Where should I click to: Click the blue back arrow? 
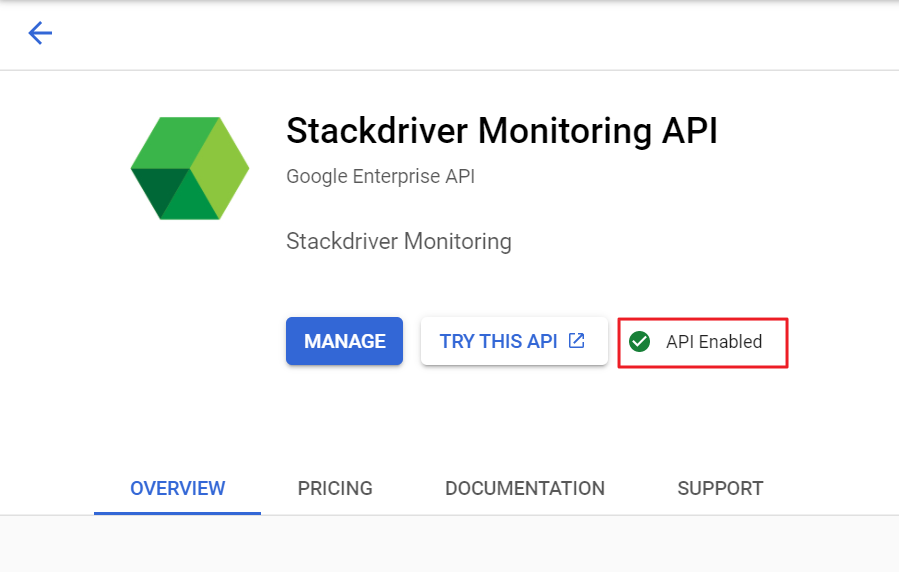click(40, 34)
